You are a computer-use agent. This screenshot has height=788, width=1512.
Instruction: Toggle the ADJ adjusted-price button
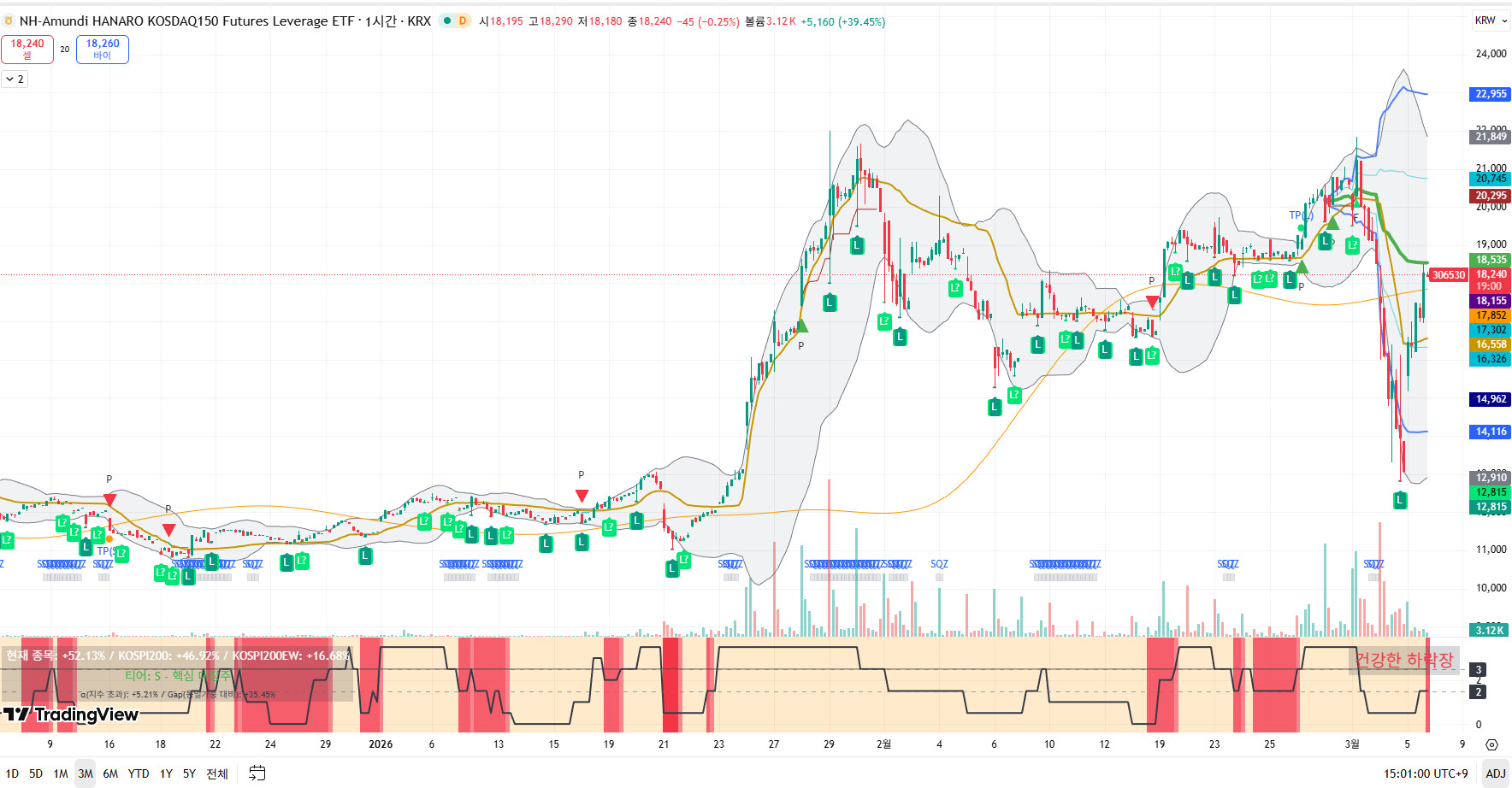point(1496,773)
